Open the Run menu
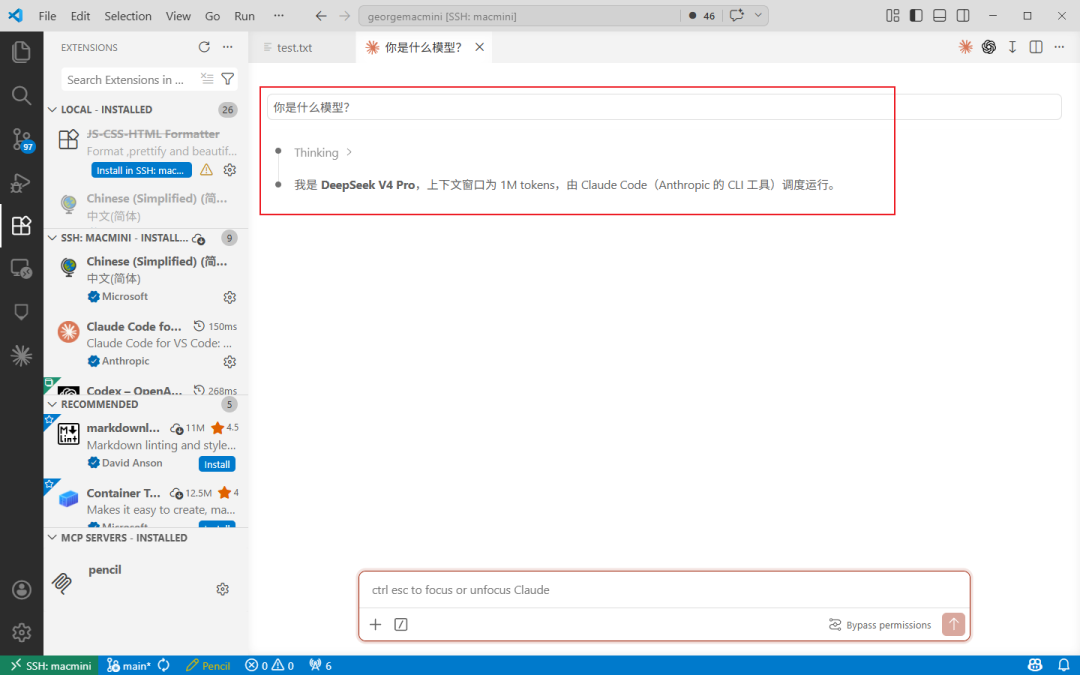Image resolution: width=1080 pixels, height=675 pixels. tap(245, 16)
